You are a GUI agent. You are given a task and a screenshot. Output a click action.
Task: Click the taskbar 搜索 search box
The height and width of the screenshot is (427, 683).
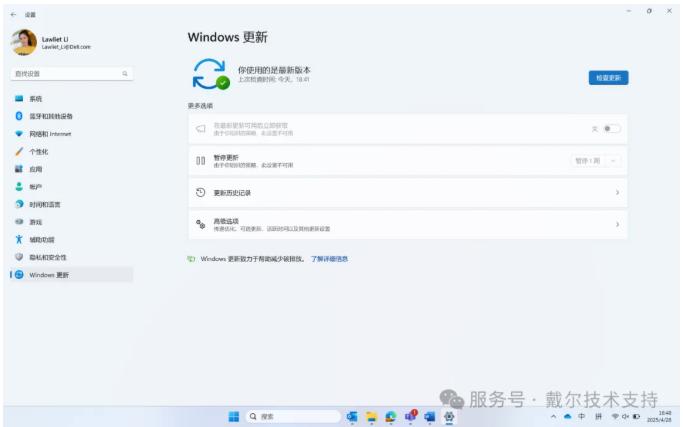point(293,417)
